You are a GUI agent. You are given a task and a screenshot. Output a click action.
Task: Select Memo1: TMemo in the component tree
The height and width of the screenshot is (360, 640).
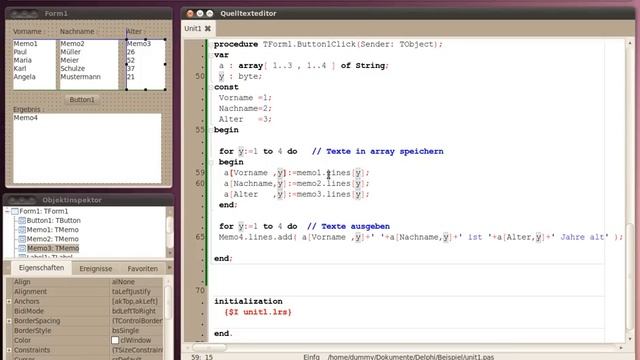tap(52, 230)
